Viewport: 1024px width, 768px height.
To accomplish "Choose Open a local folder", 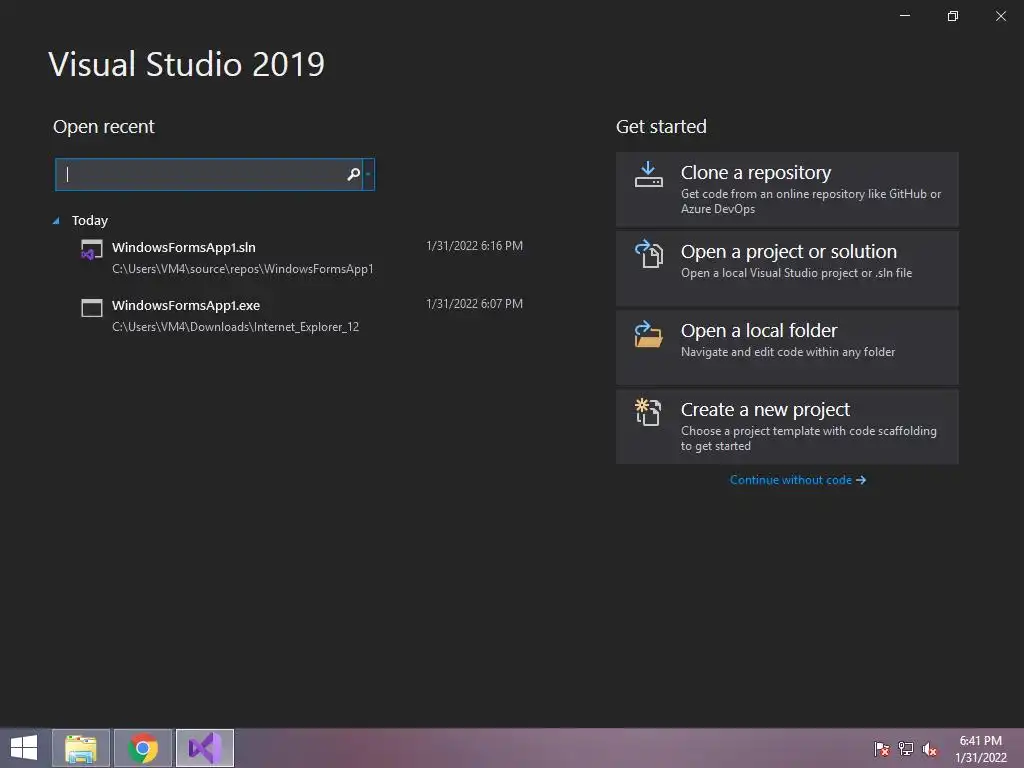I will [787, 347].
